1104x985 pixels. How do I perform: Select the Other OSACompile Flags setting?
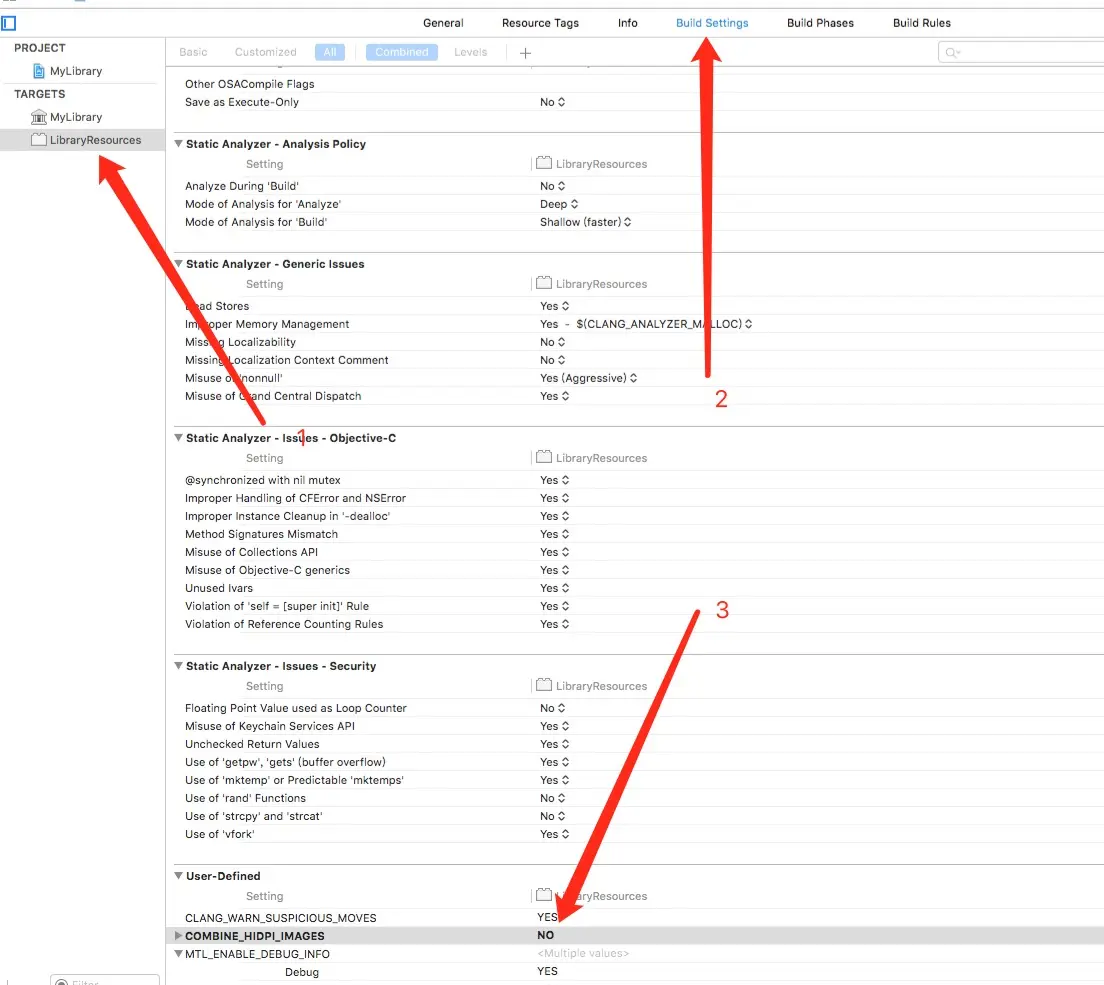click(x=249, y=84)
